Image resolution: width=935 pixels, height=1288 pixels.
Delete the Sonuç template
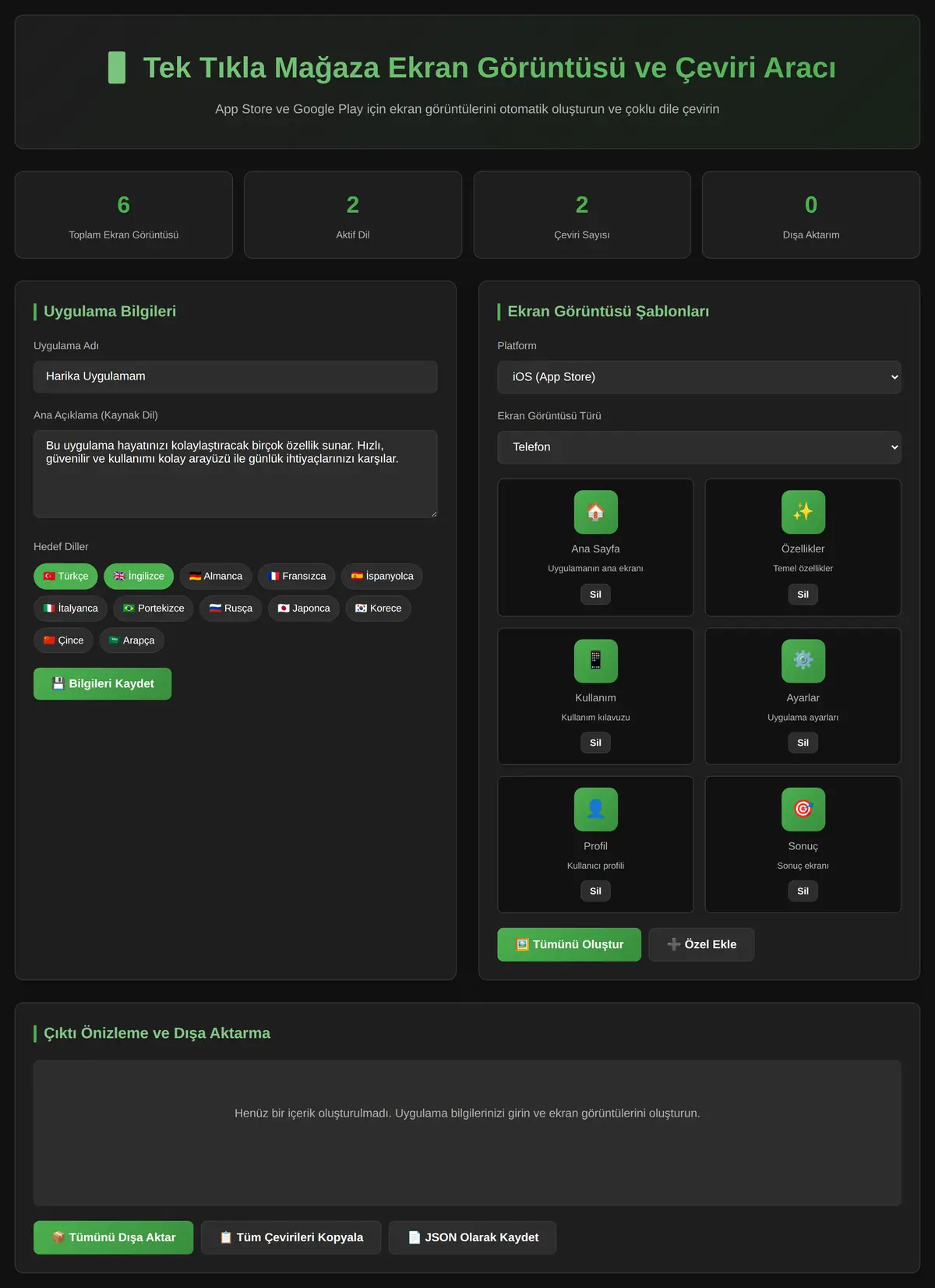tap(803, 891)
